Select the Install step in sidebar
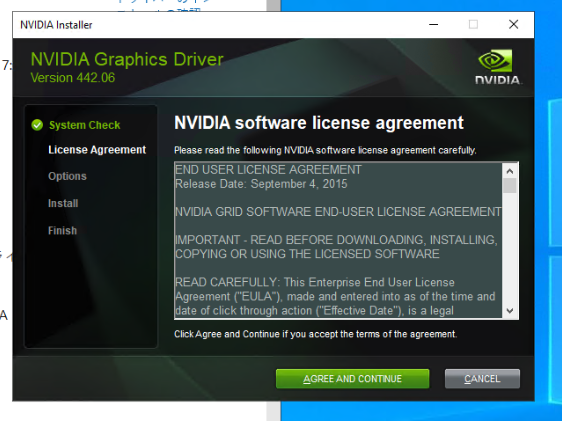 pyautogui.click(x=63, y=204)
